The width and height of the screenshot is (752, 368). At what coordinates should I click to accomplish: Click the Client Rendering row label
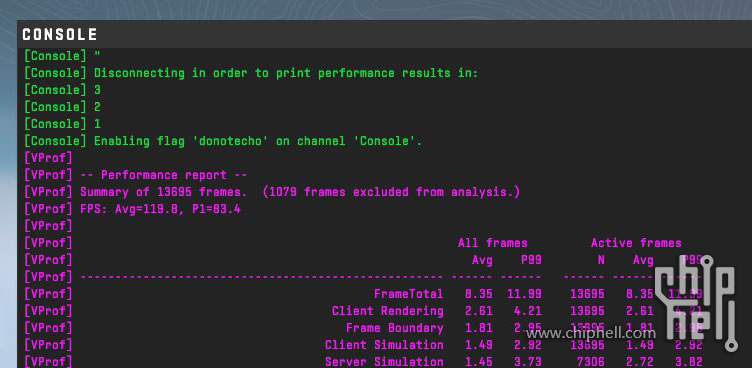[388, 311]
